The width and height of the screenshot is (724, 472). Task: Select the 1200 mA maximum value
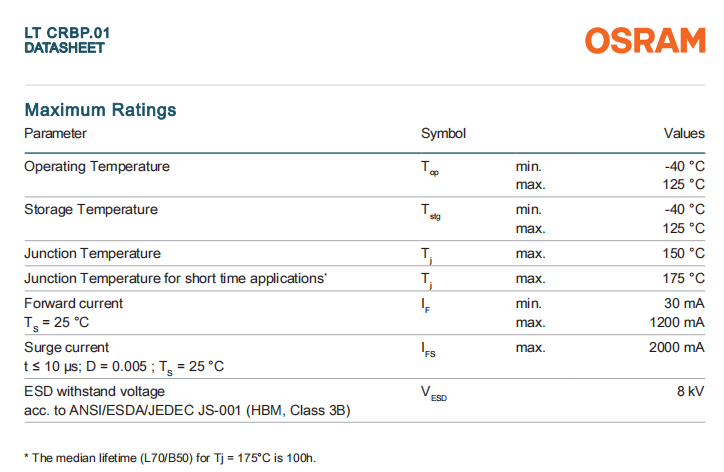click(677, 322)
